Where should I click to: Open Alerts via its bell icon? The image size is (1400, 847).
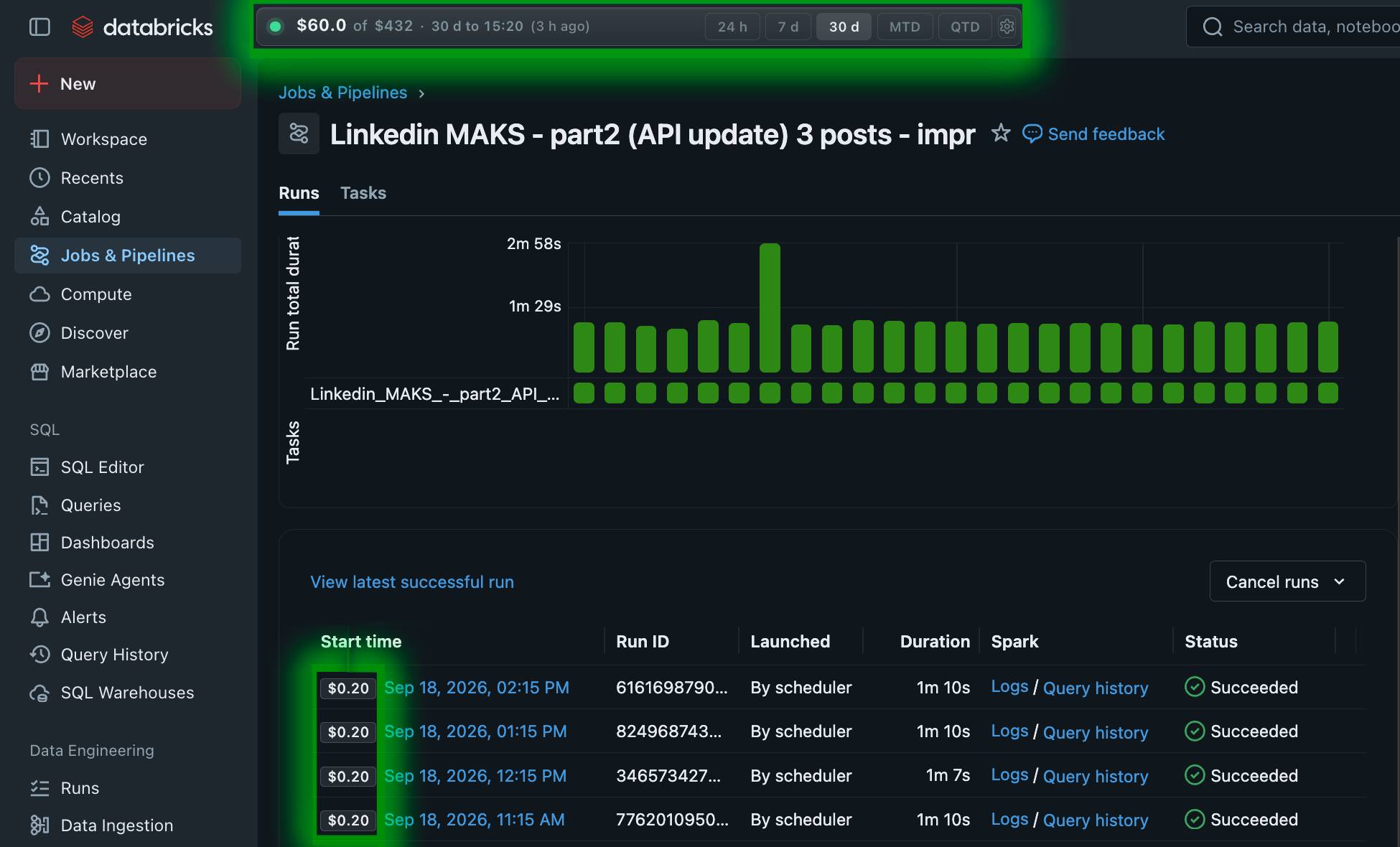(x=39, y=617)
